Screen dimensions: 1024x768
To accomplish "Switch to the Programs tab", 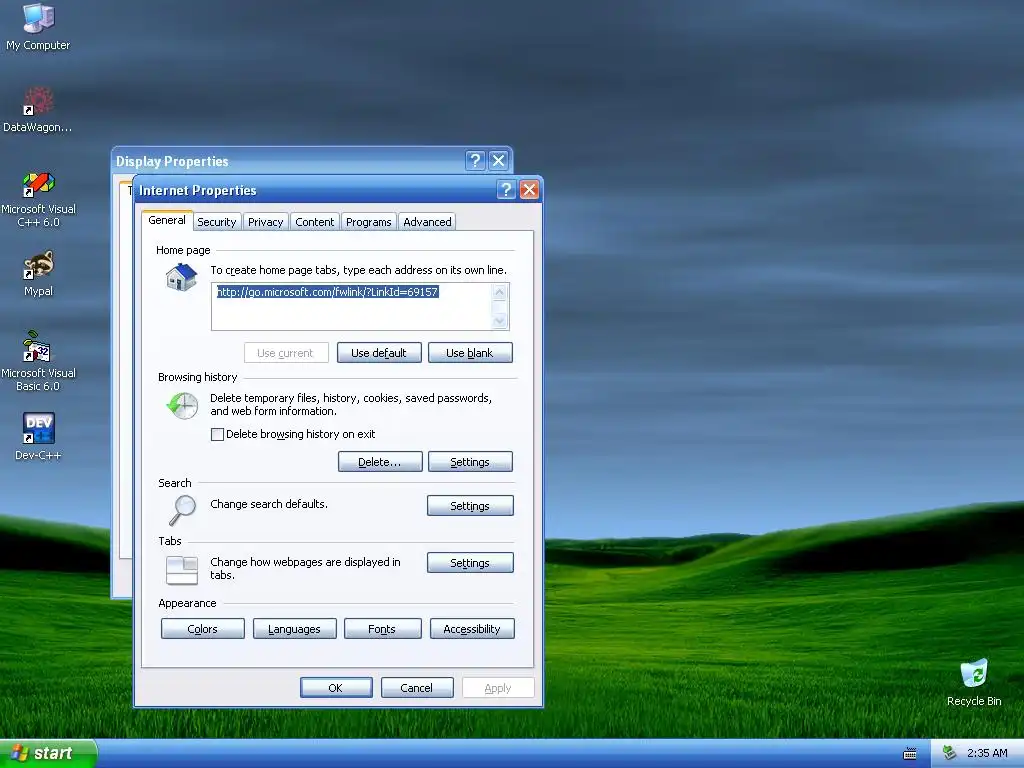I will click(x=368, y=222).
